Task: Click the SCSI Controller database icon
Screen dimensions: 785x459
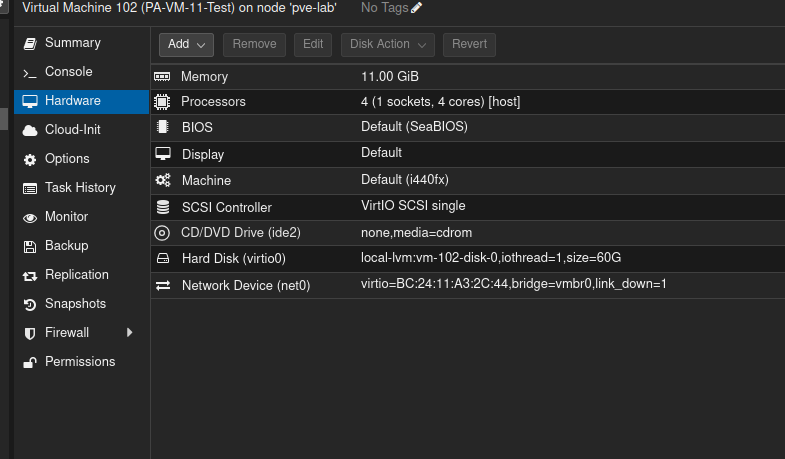Action: pyautogui.click(x=163, y=207)
